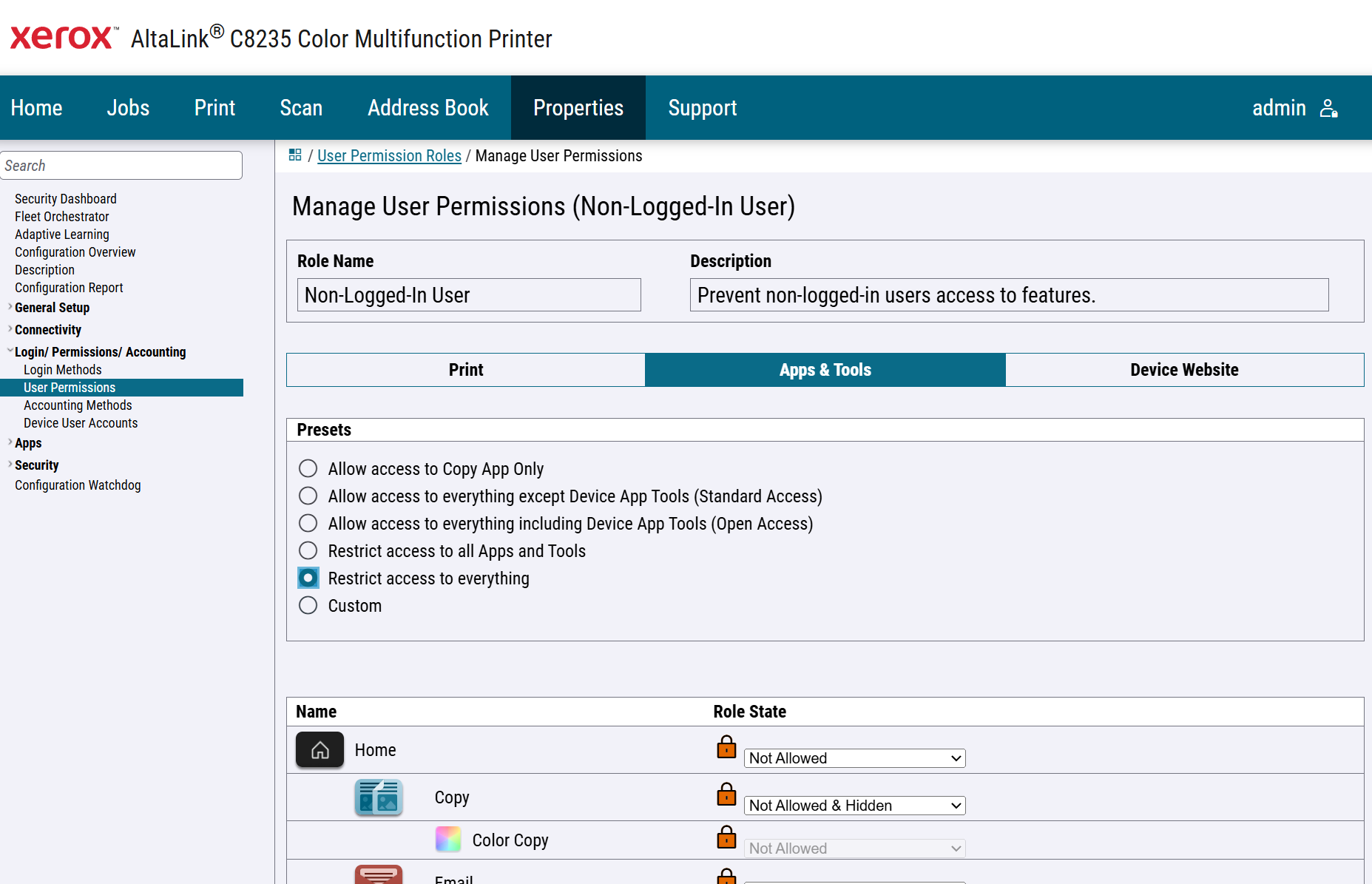Open the Home role state dropdown
Image resolution: width=1372 pixels, height=884 pixels.
pos(854,758)
